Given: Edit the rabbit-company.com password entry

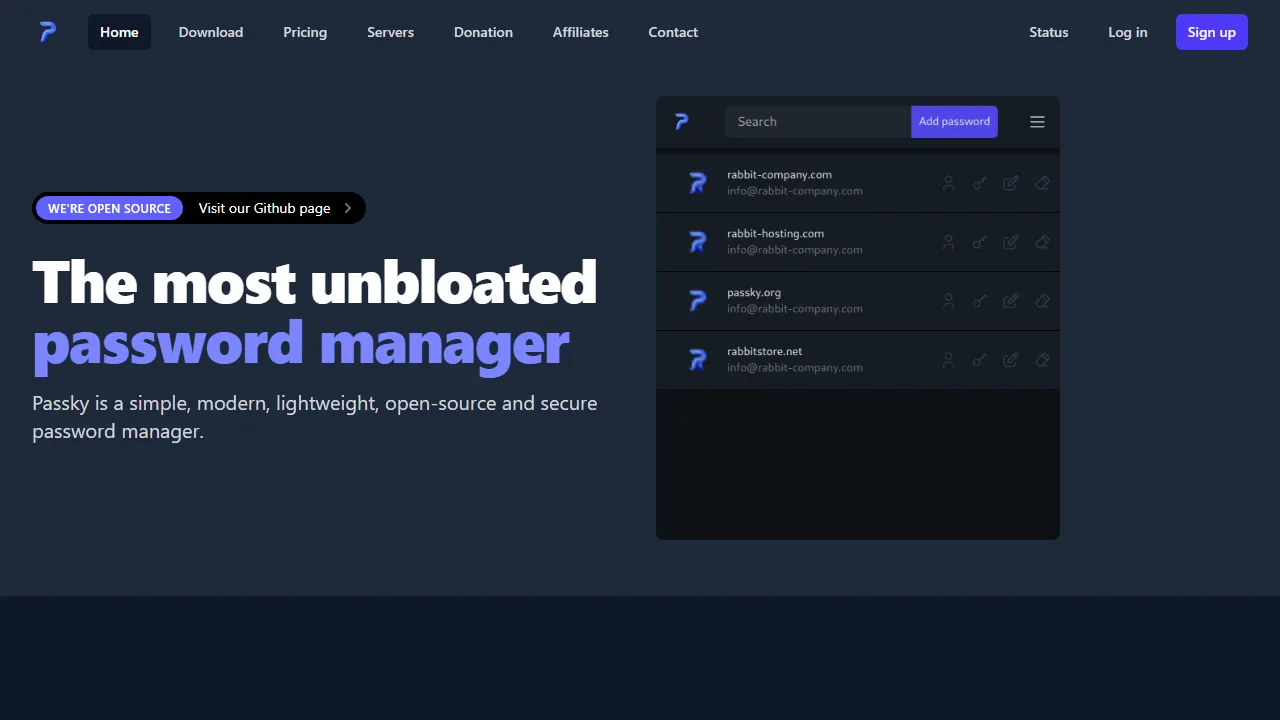Looking at the screenshot, I should 1010,183.
